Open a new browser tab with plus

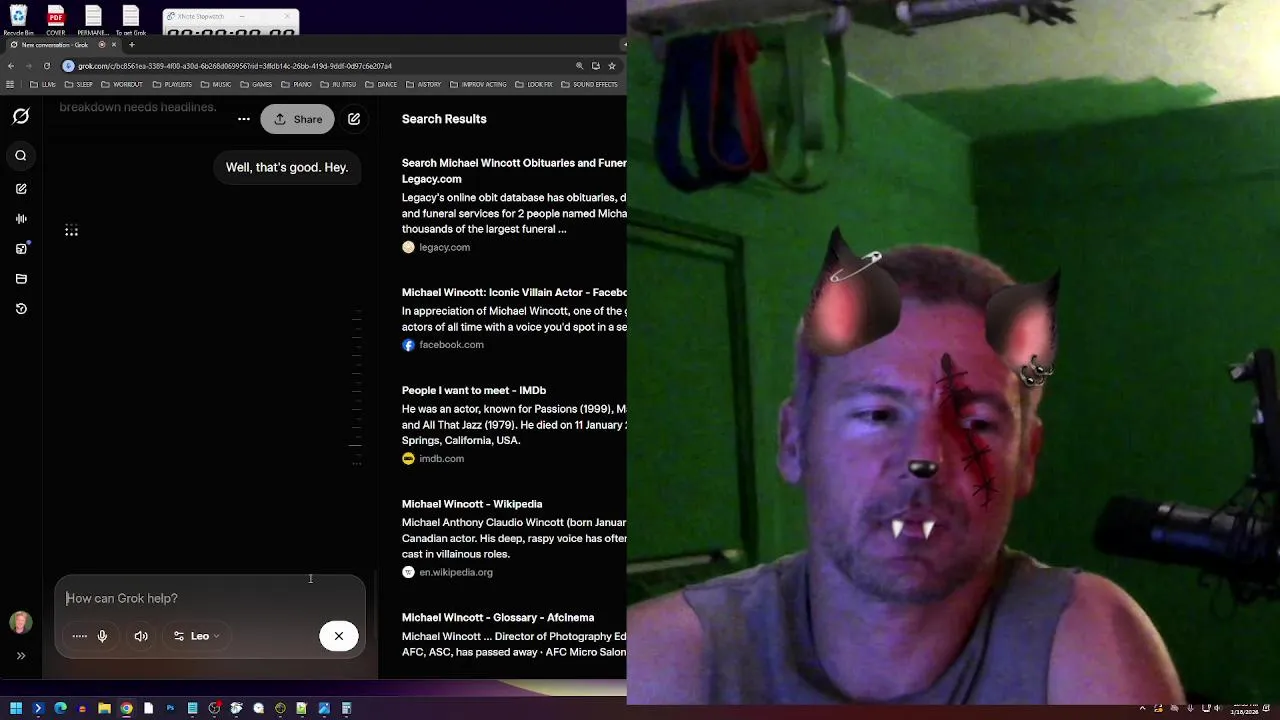tap(131, 45)
